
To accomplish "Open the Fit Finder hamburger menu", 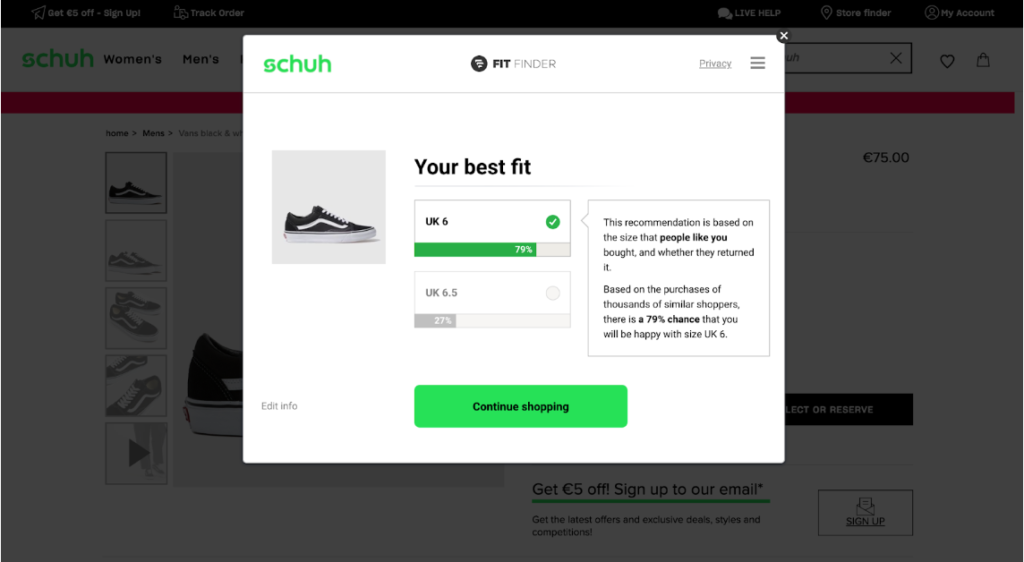I will (x=758, y=63).
